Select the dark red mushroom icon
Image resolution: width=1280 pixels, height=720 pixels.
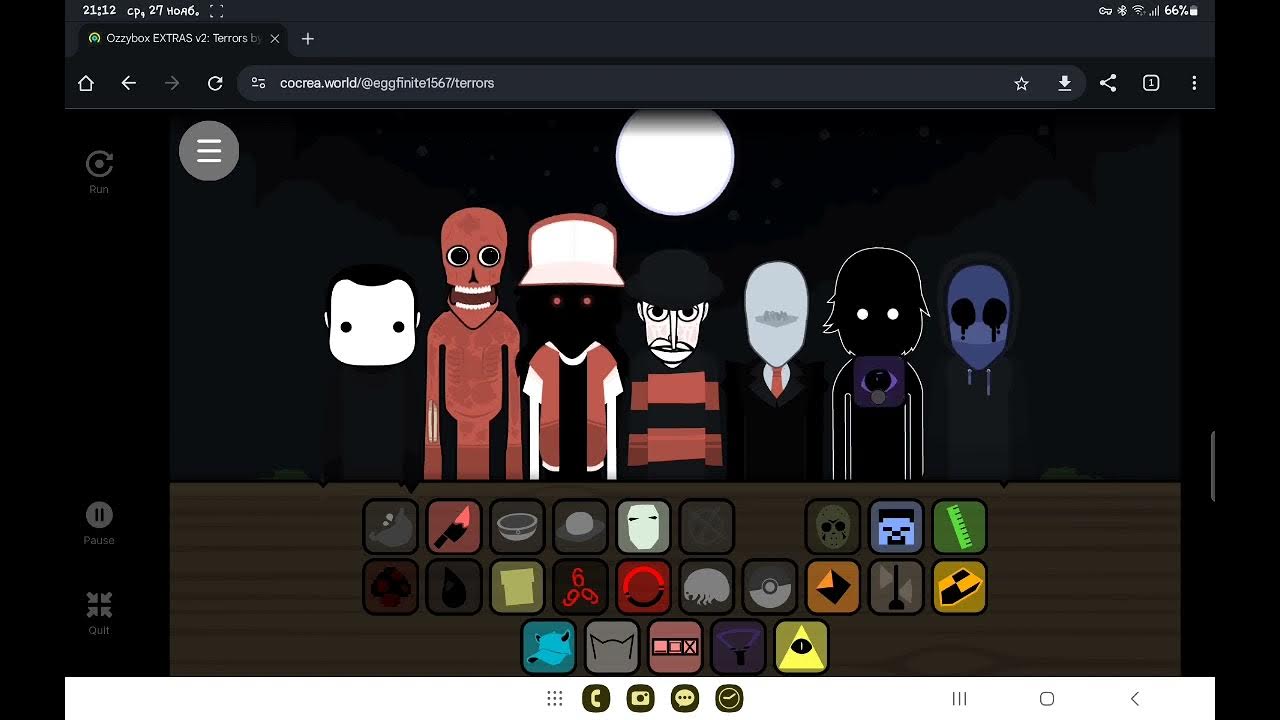click(x=391, y=587)
